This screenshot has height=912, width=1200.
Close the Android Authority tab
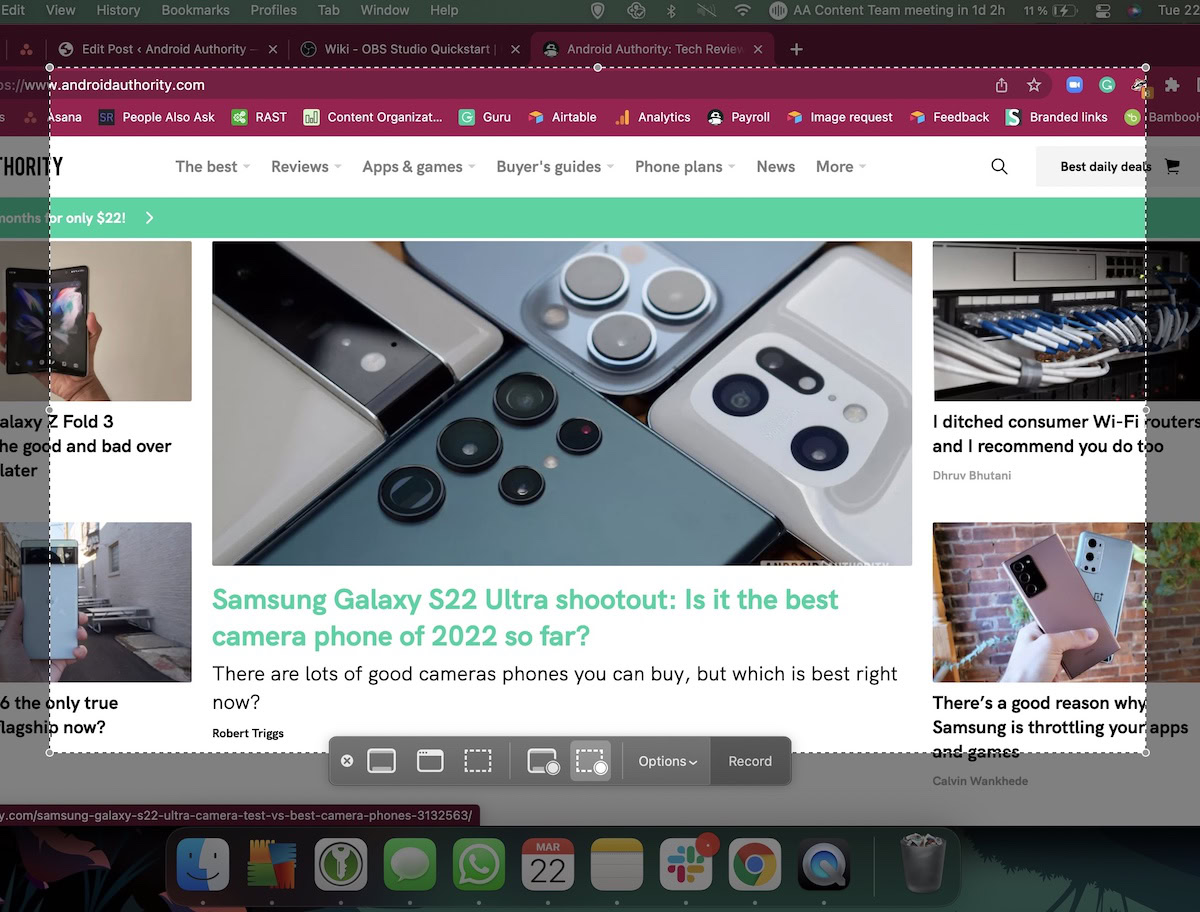[x=759, y=49]
